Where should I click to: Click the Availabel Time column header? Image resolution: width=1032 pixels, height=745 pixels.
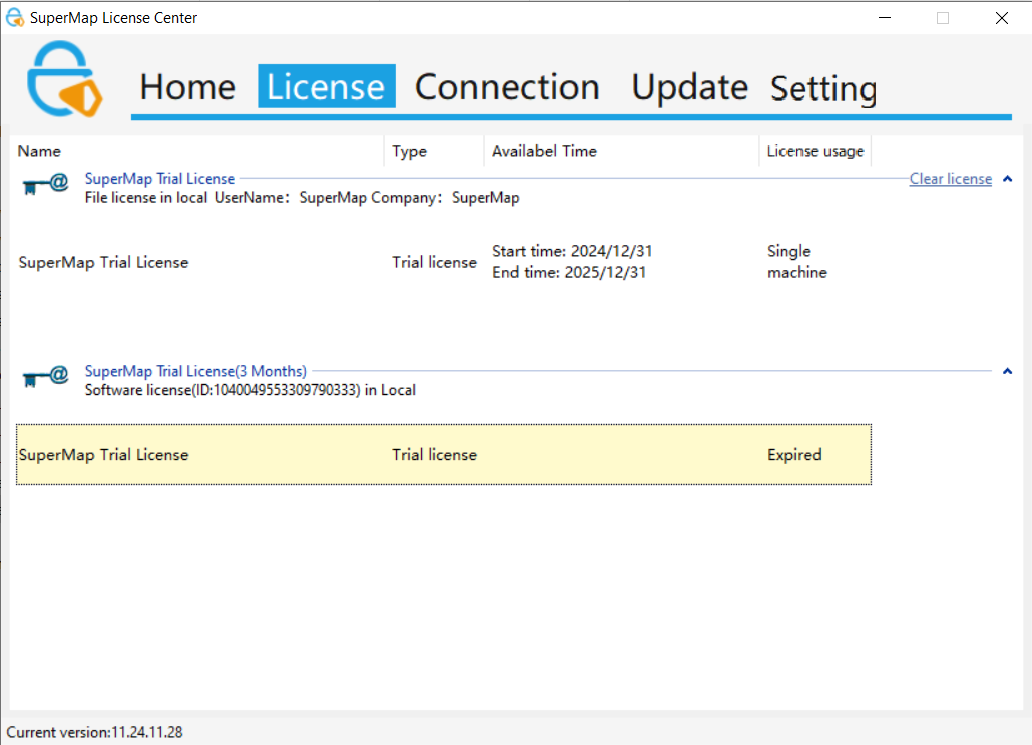544,151
